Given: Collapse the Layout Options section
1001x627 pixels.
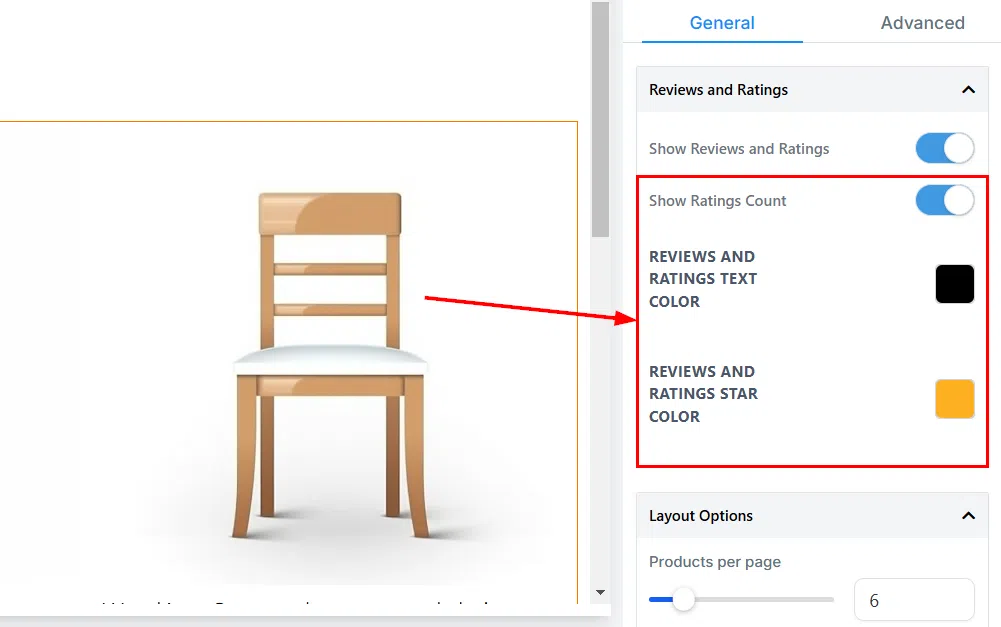Looking at the screenshot, I should 968,516.
